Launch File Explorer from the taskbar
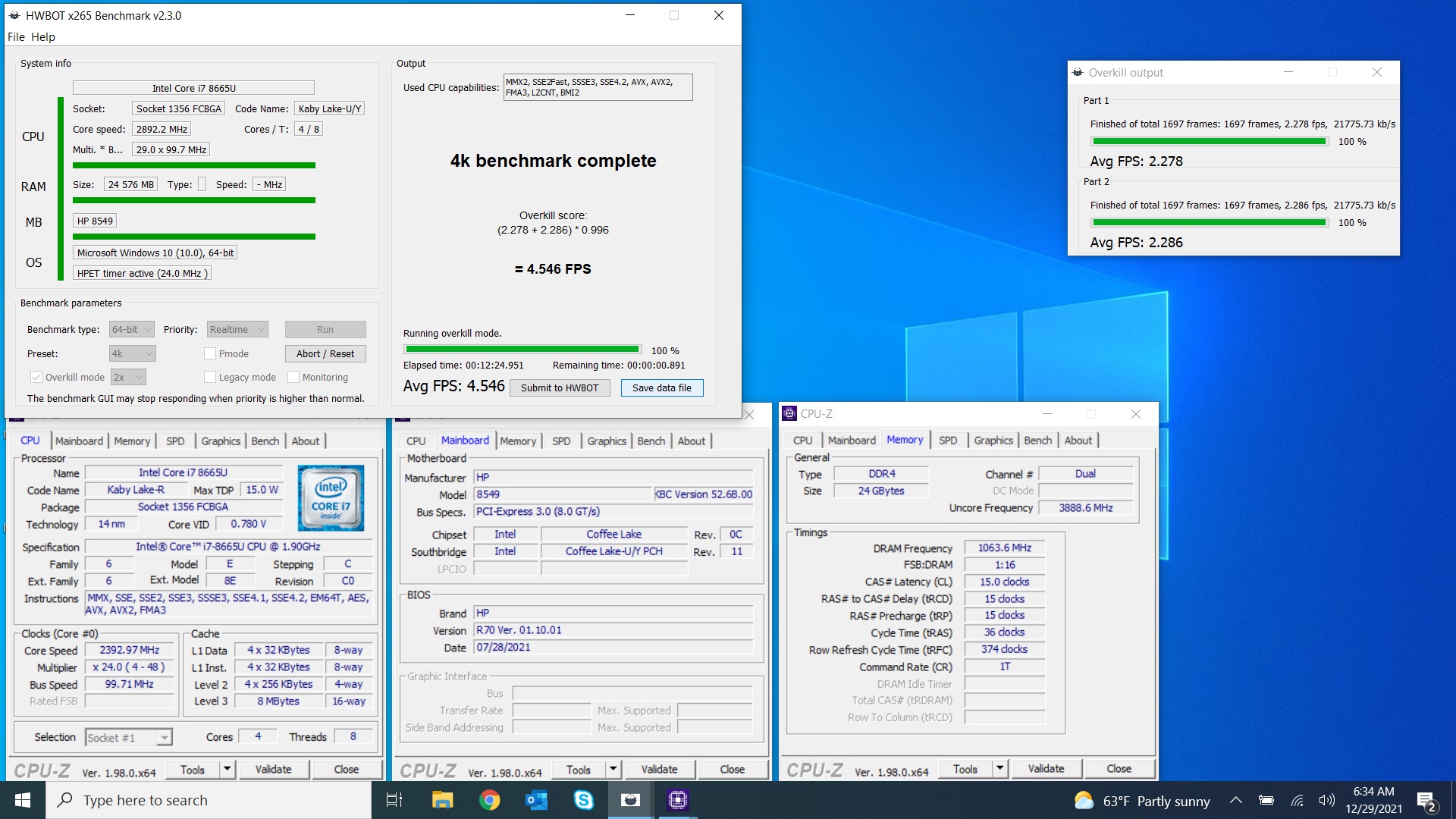The image size is (1456, 819). pyautogui.click(x=442, y=800)
